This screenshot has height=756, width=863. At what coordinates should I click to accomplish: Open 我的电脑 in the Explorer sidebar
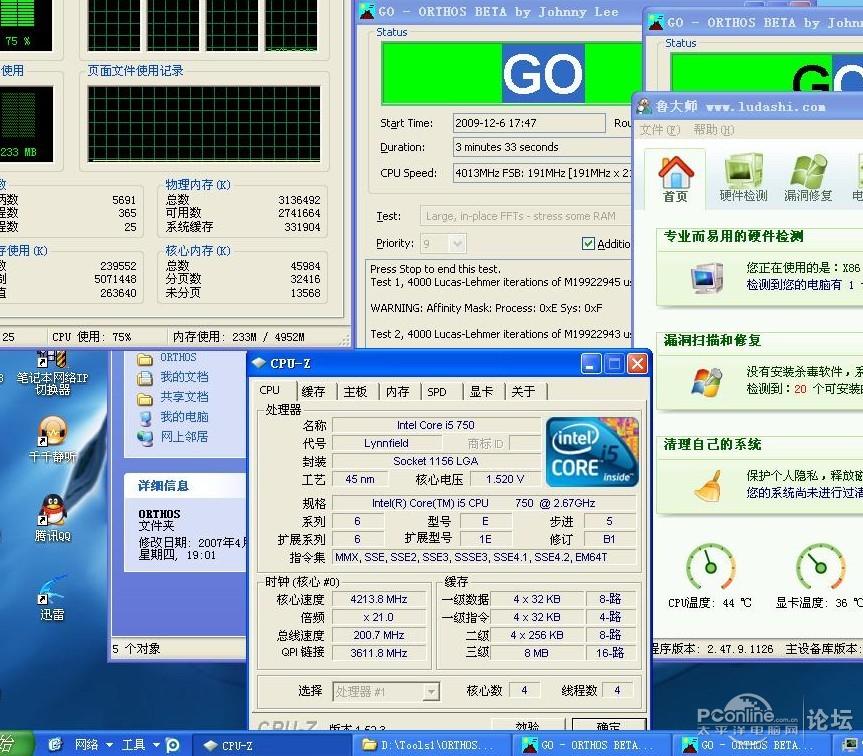(172, 417)
